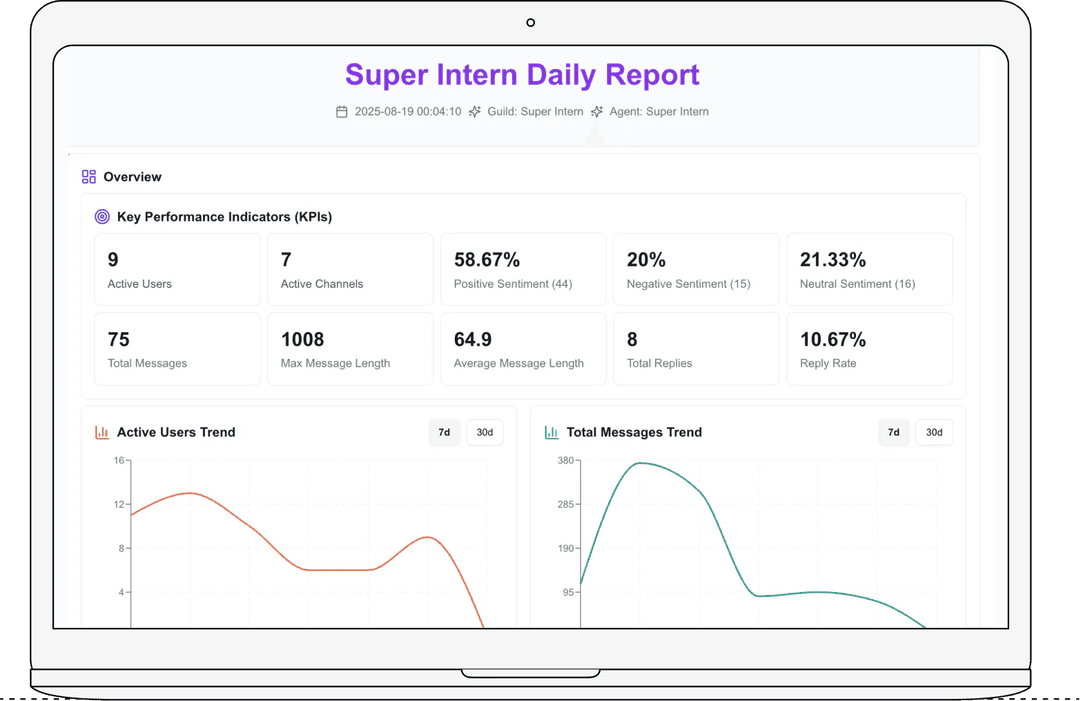The height and width of the screenshot is (701, 1080).
Task: Click the Super Intern Daily Report title
Action: pyautogui.click(x=521, y=74)
